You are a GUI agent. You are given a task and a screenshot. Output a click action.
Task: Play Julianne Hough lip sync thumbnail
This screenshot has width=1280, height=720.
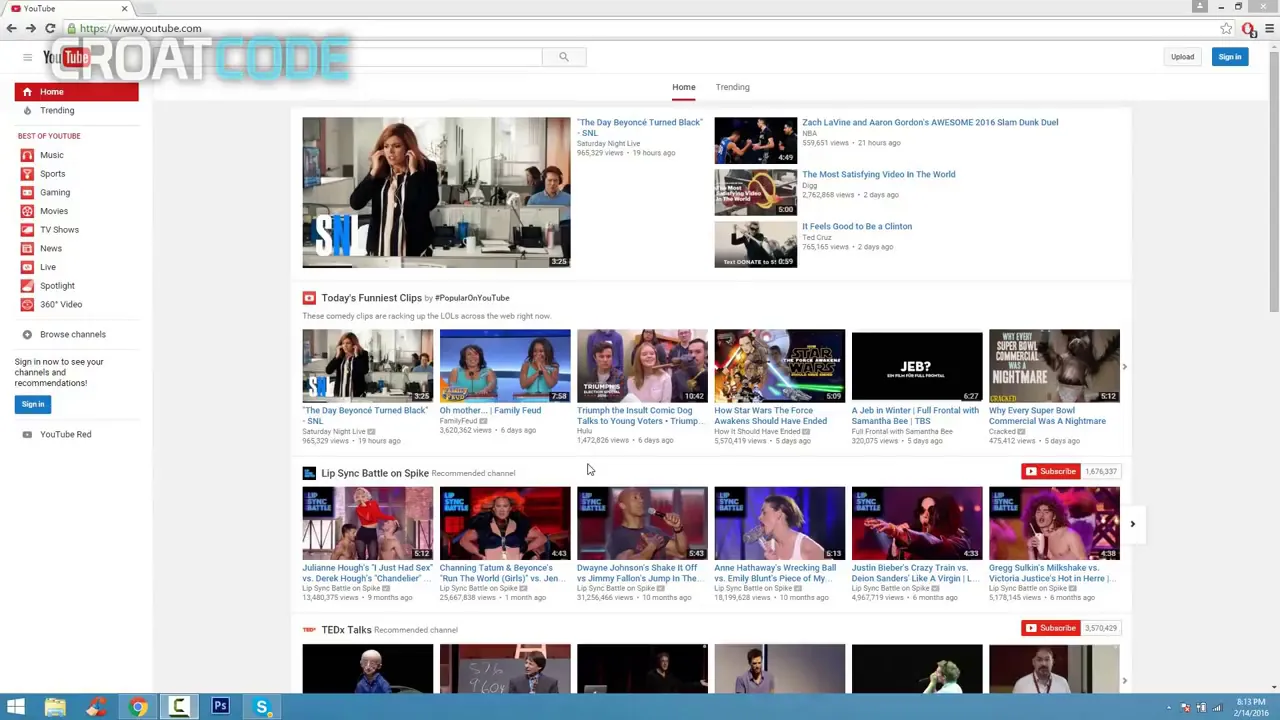pyautogui.click(x=368, y=523)
